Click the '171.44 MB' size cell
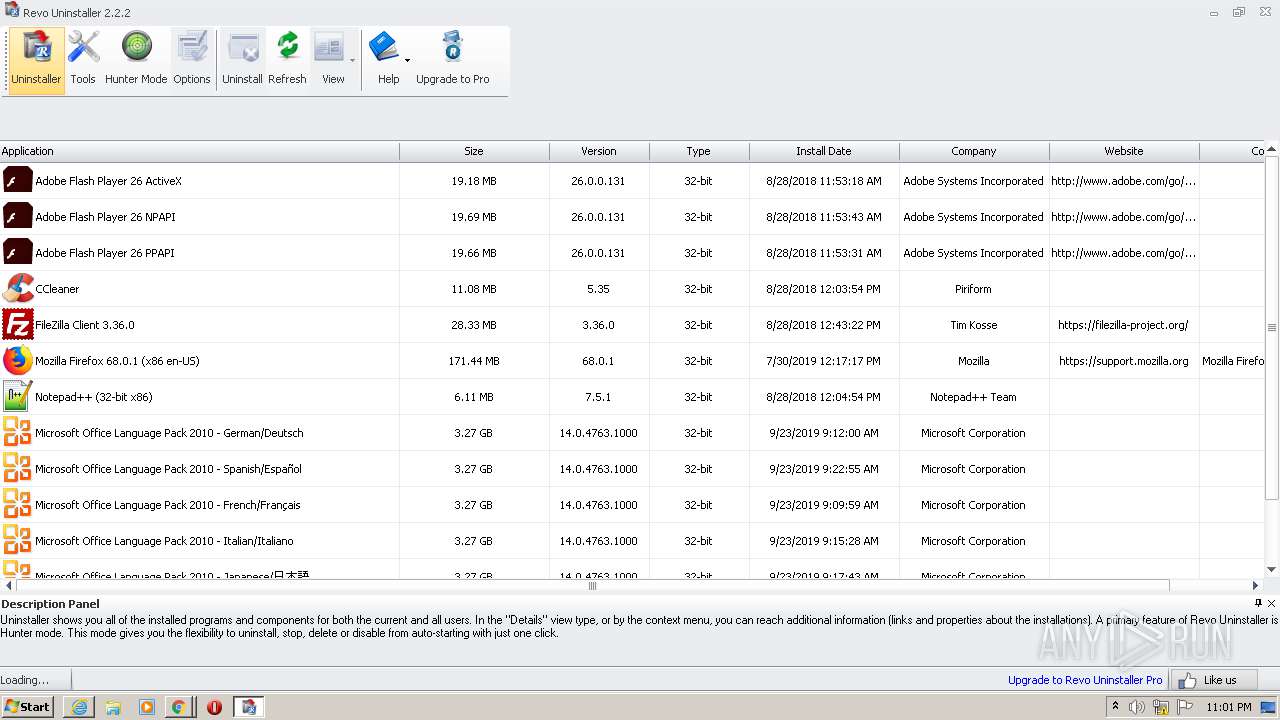 coord(474,361)
